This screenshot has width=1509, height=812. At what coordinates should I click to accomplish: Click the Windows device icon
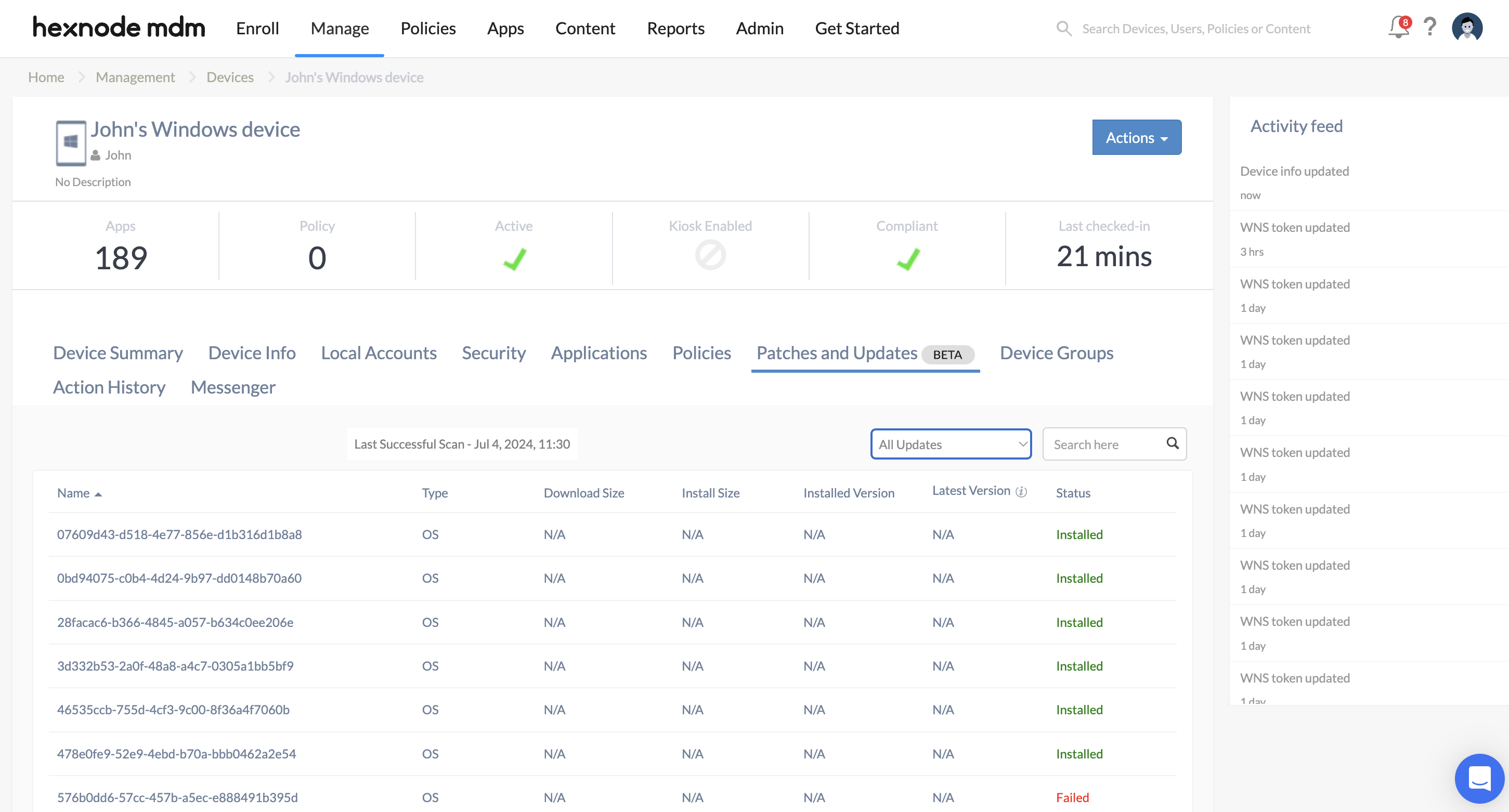pos(71,142)
